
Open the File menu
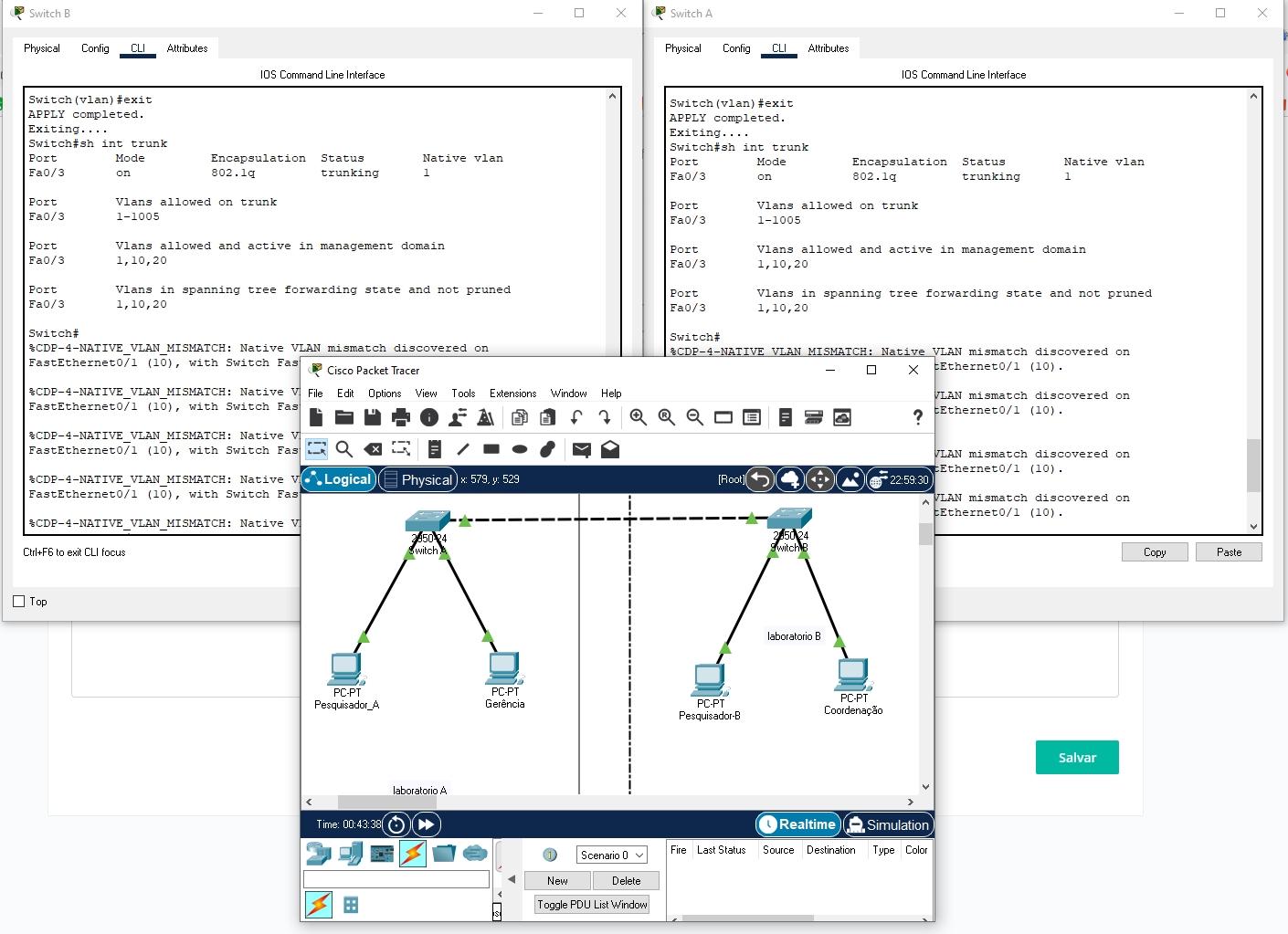[x=315, y=394]
